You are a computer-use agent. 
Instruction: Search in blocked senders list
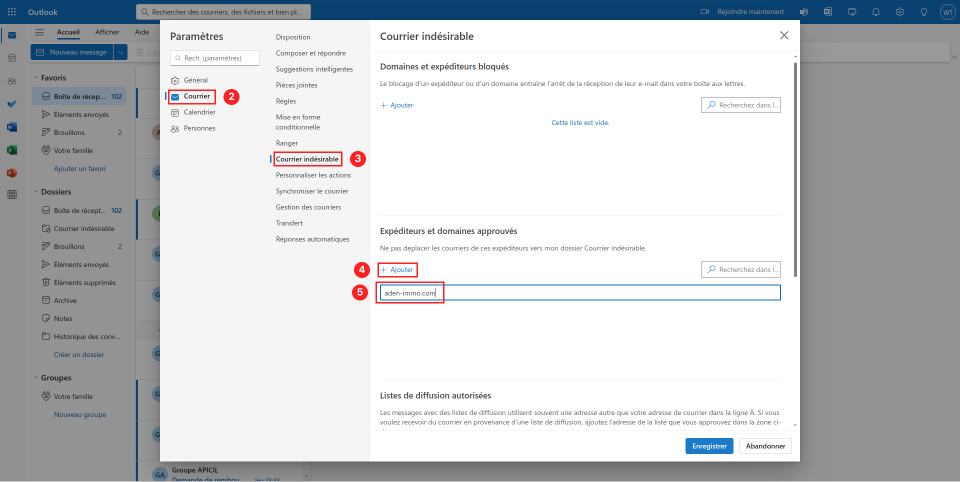(x=741, y=105)
